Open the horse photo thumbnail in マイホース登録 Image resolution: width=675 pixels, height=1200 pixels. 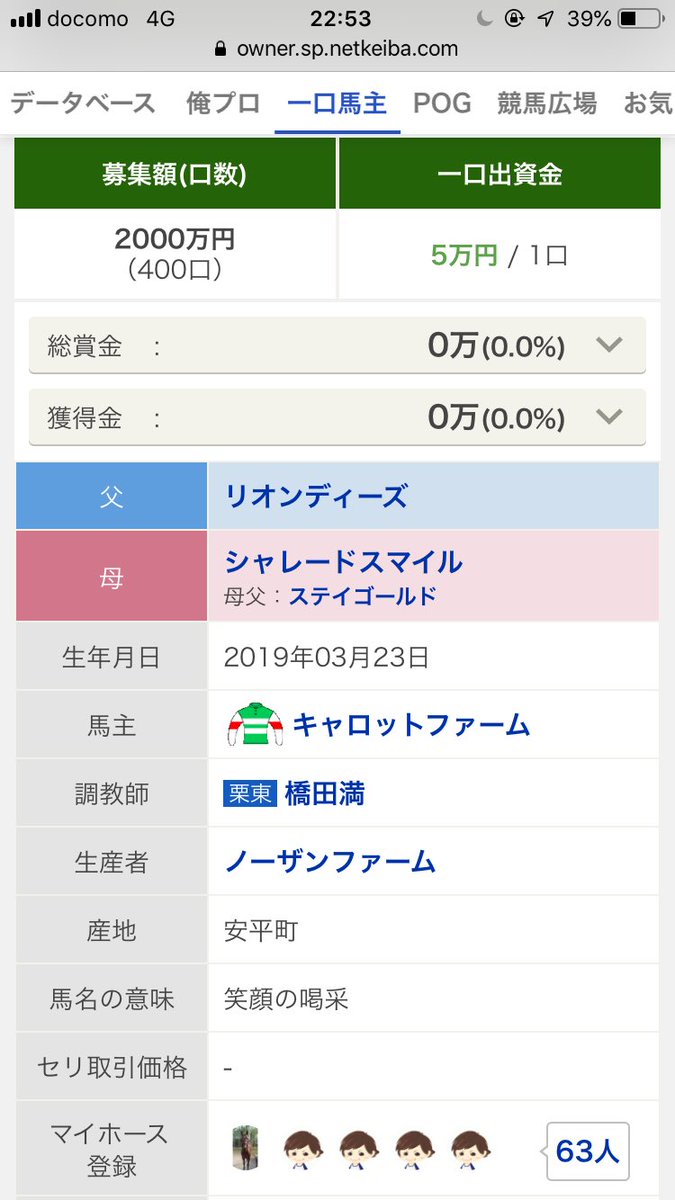245,1148
